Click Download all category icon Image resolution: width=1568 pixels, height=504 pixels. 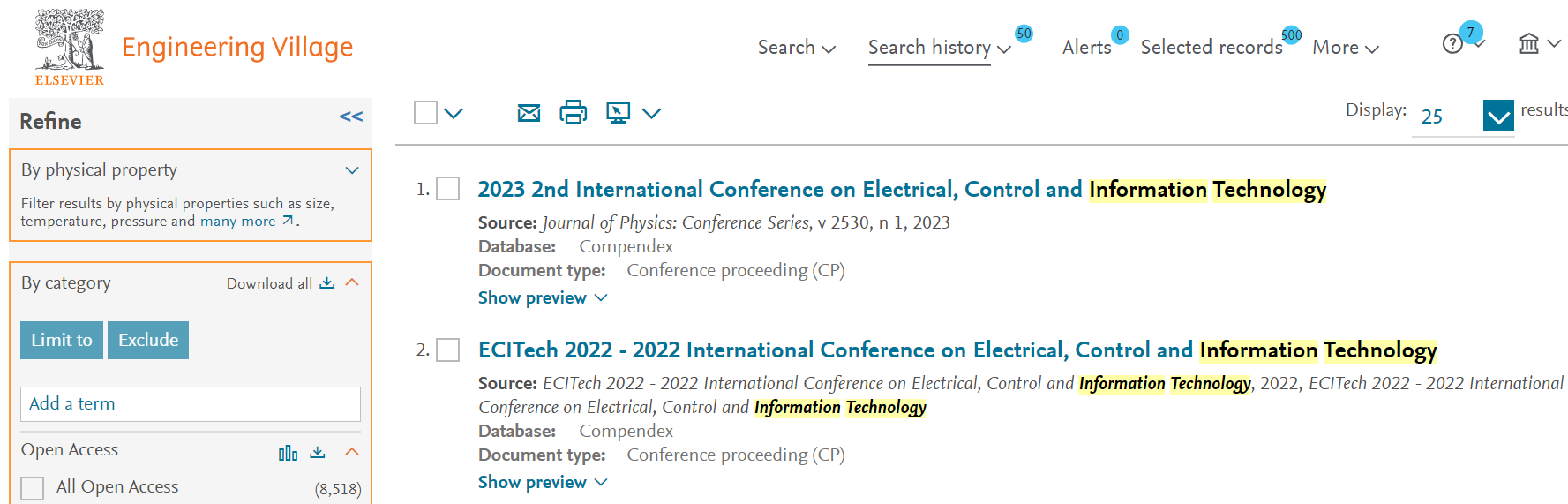click(327, 282)
